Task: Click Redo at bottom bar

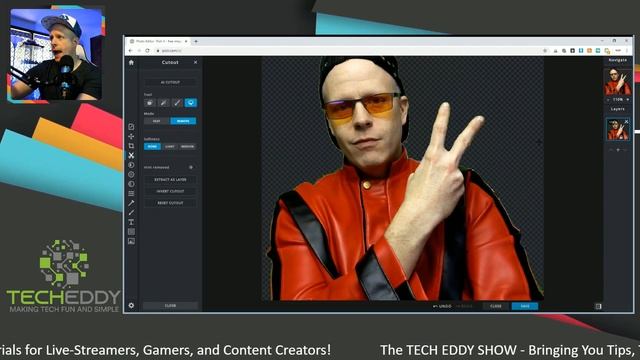Action: click(x=464, y=306)
